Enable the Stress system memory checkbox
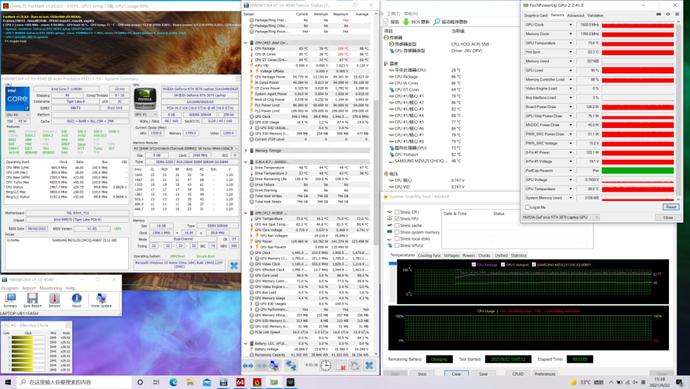Image resolution: width=690 pixels, height=389 pixels. [x=397, y=232]
